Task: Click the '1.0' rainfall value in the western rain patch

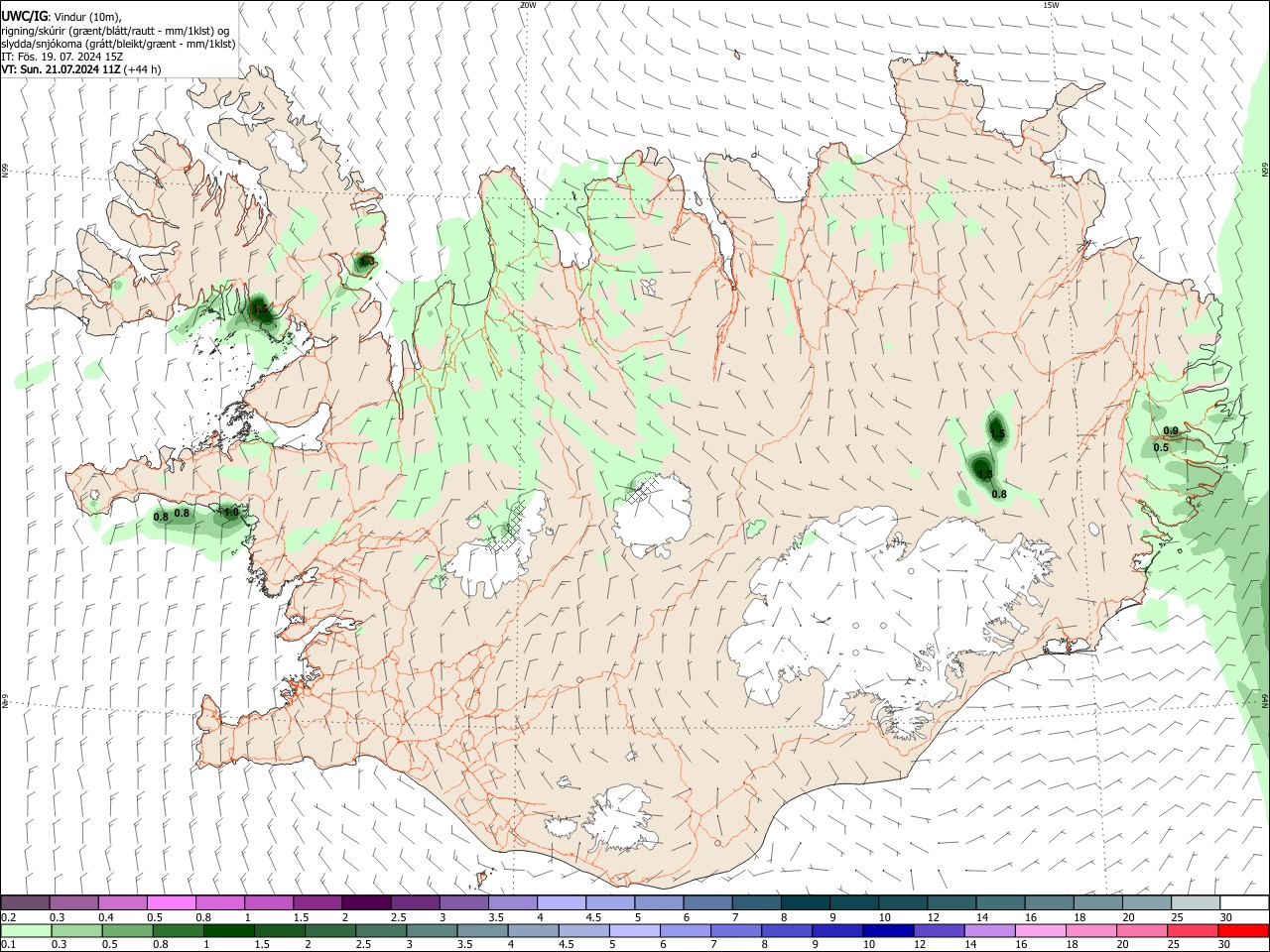Action: tap(231, 513)
